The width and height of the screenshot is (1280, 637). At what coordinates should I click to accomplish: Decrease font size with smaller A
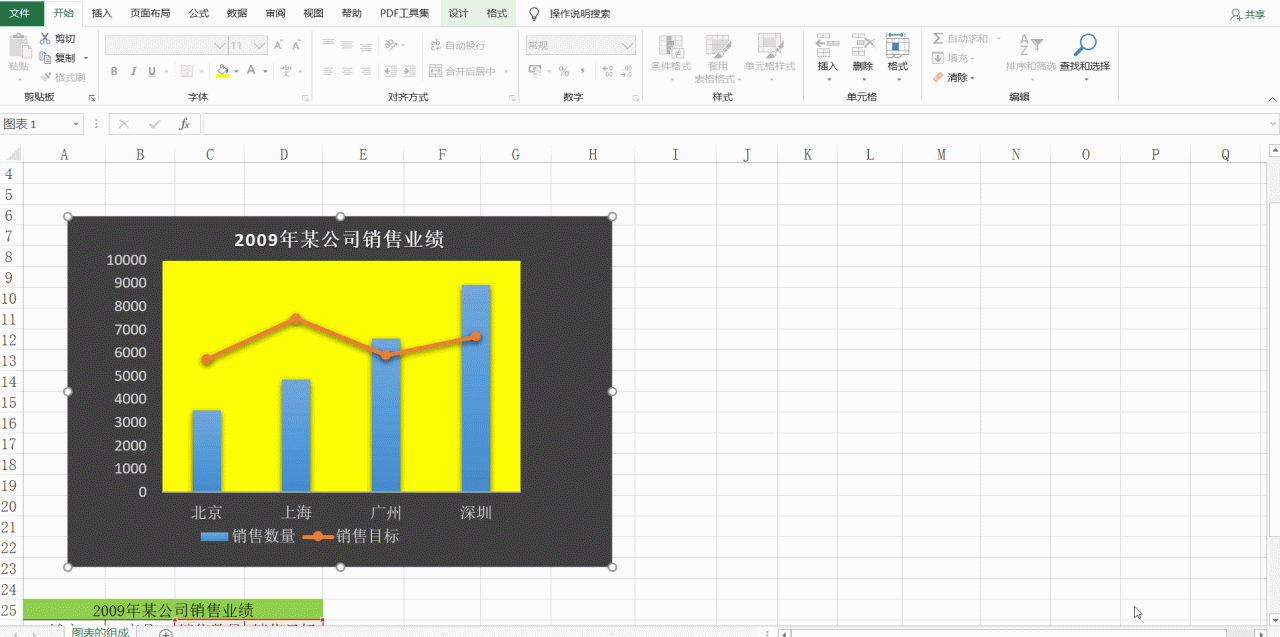[297, 45]
